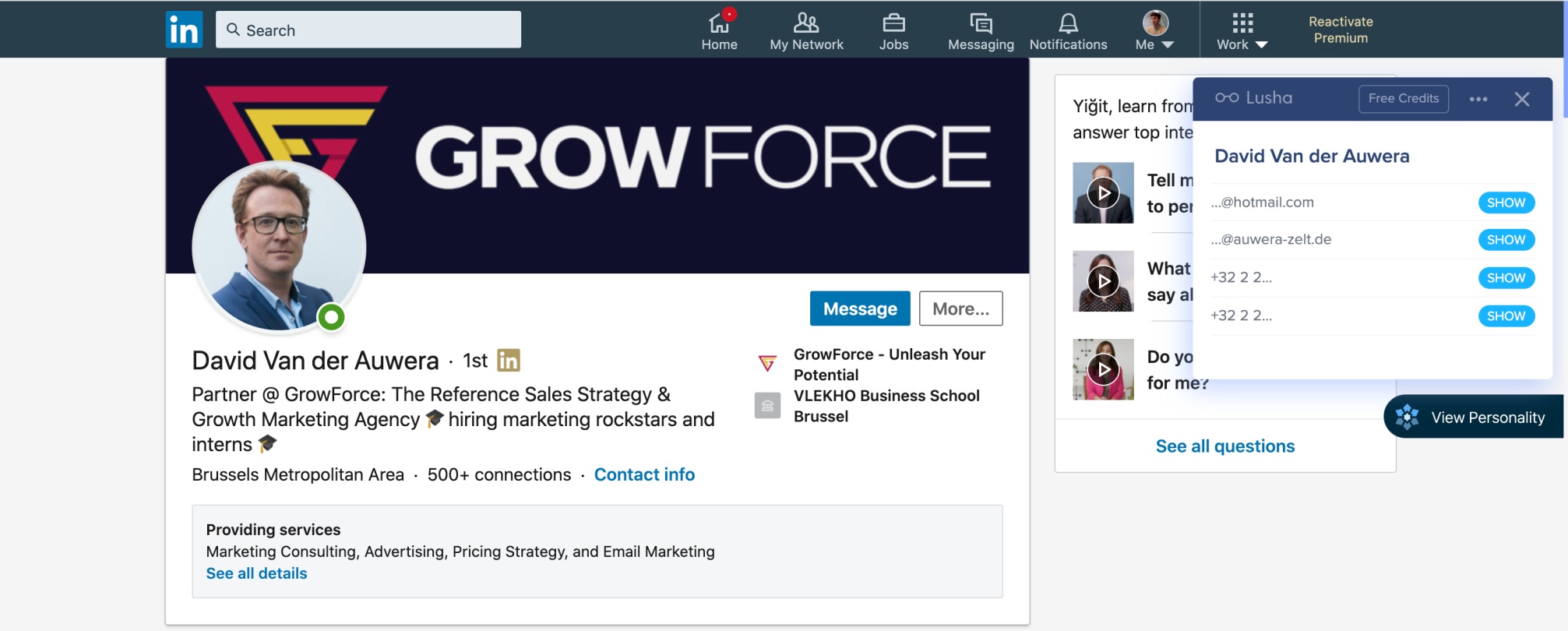The height and width of the screenshot is (631, 1568).
Task: Click the View Personality button
Action: [1474, 417]
